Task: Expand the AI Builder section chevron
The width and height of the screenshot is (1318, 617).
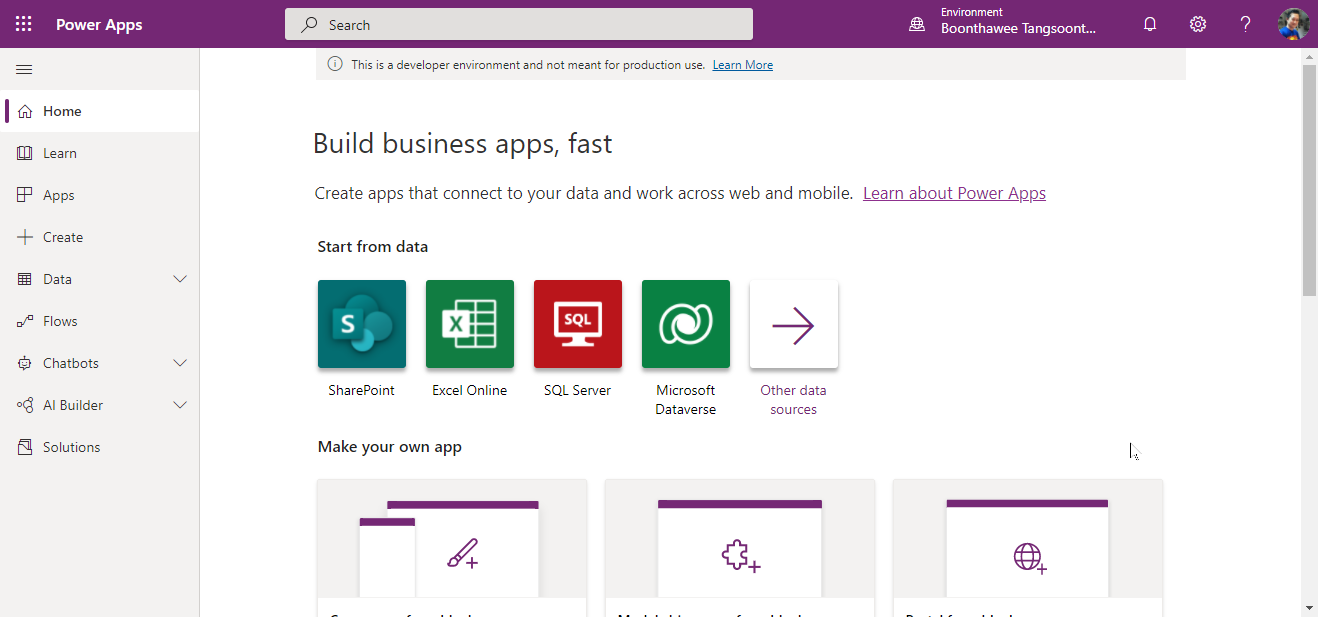Action: click(180, 405)
